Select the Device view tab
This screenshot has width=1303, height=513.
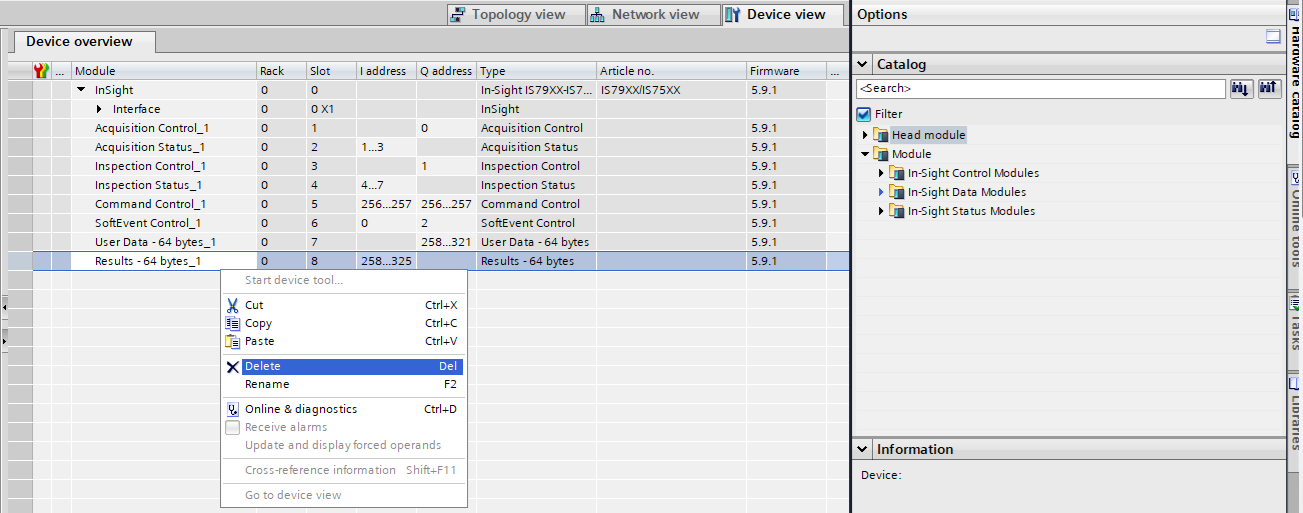pos(781,15)
